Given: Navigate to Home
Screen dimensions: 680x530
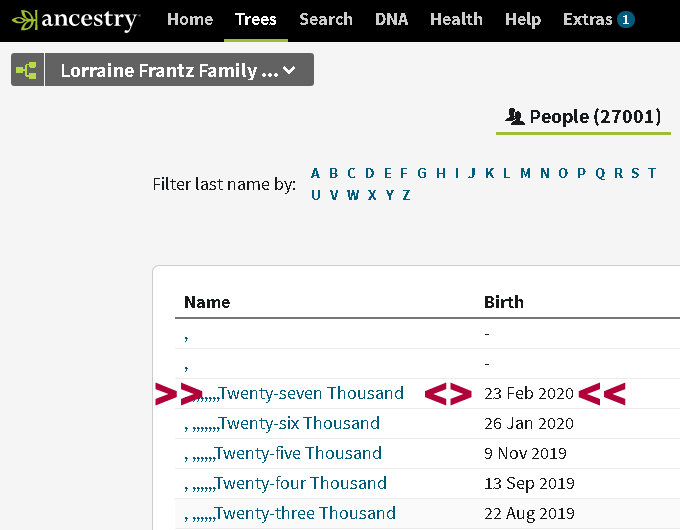Looking at the screenshot, I should click(x=190, y=20).
